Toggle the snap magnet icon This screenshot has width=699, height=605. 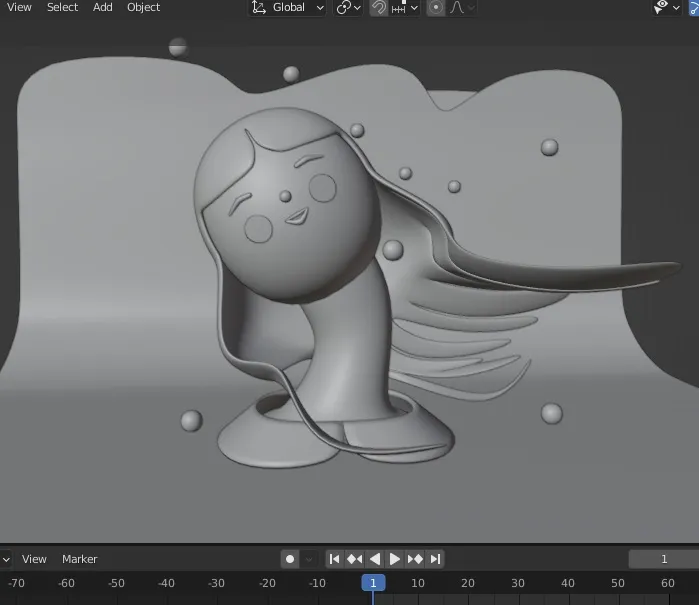click(x=378, y=8)
